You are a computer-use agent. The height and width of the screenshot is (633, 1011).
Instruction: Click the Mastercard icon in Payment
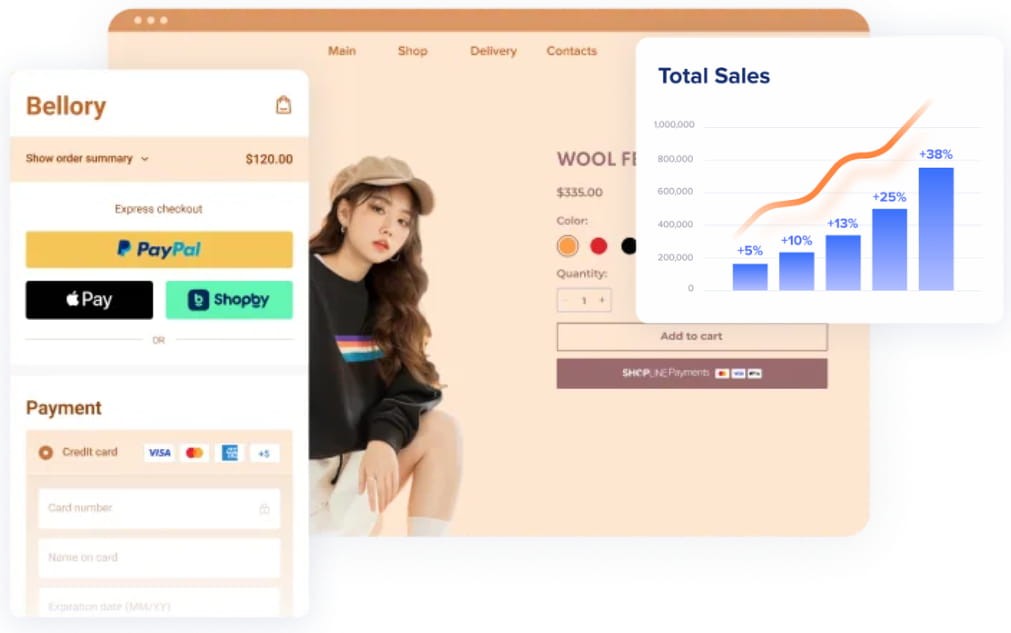[194, 453]
